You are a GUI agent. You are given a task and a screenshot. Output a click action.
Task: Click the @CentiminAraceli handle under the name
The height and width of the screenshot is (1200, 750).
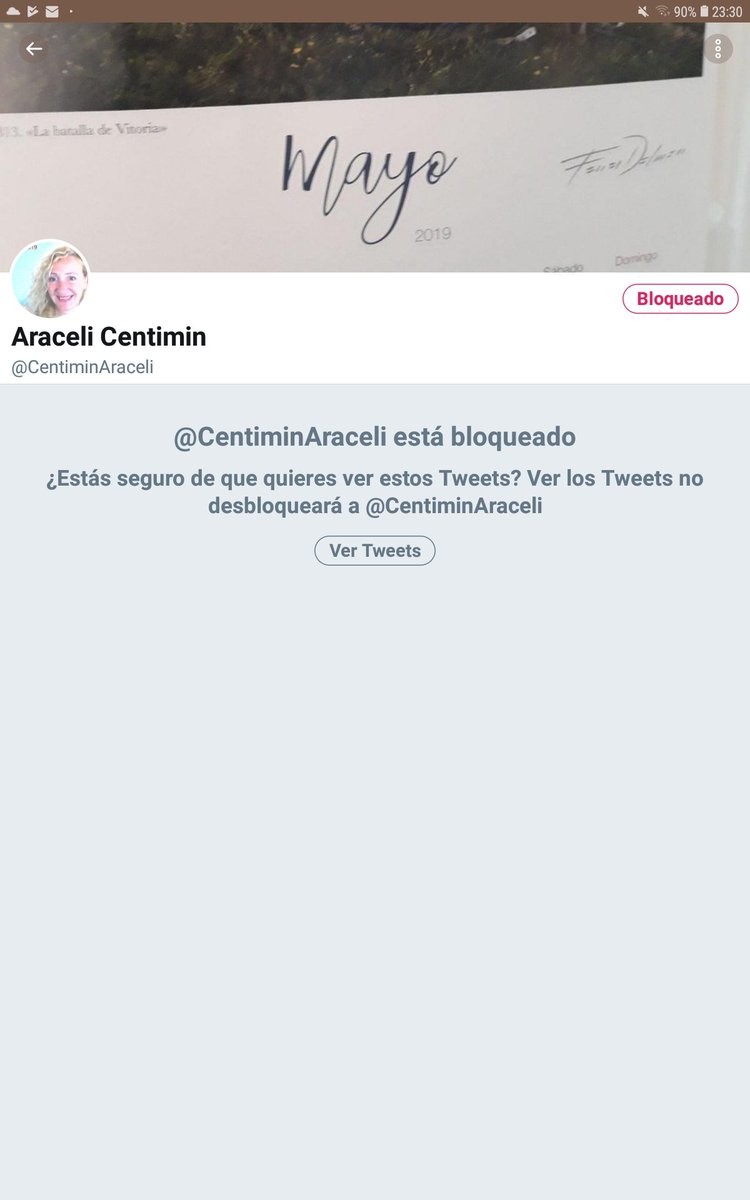[82, 368]
